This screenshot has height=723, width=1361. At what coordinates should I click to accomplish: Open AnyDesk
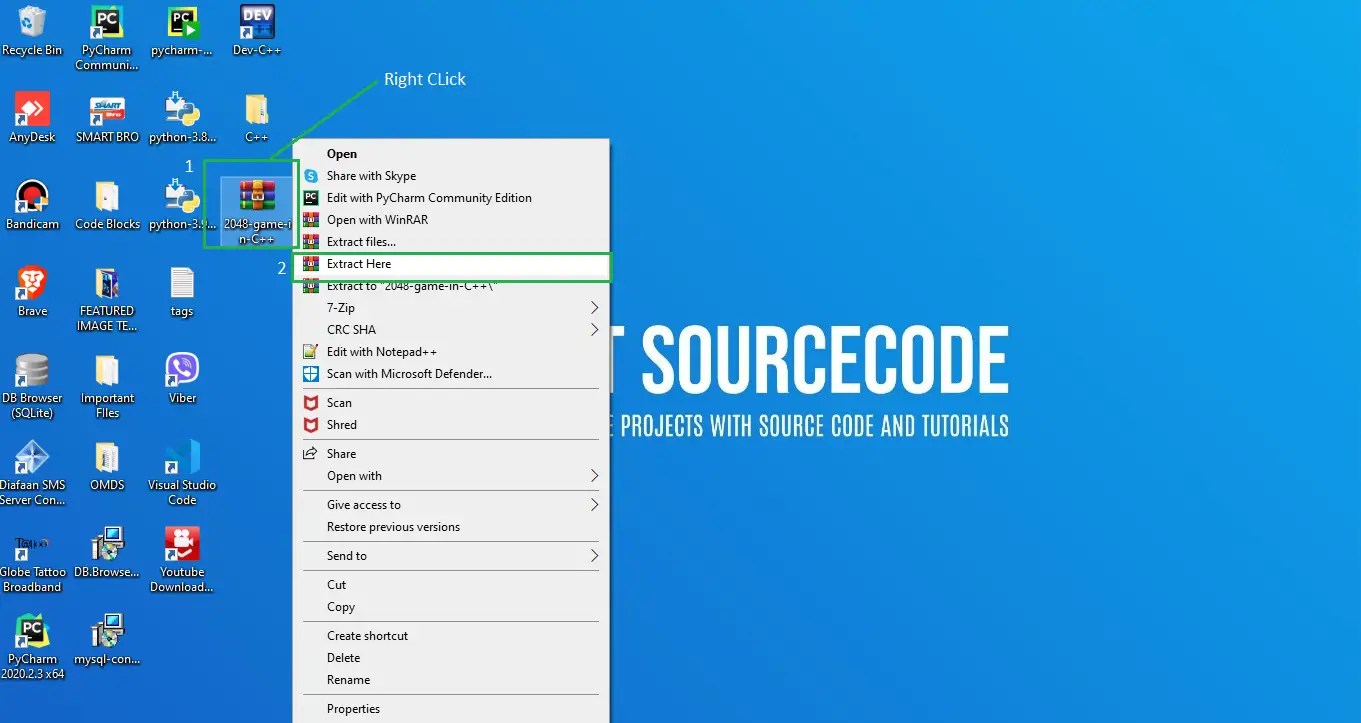[x=30, y=110]
